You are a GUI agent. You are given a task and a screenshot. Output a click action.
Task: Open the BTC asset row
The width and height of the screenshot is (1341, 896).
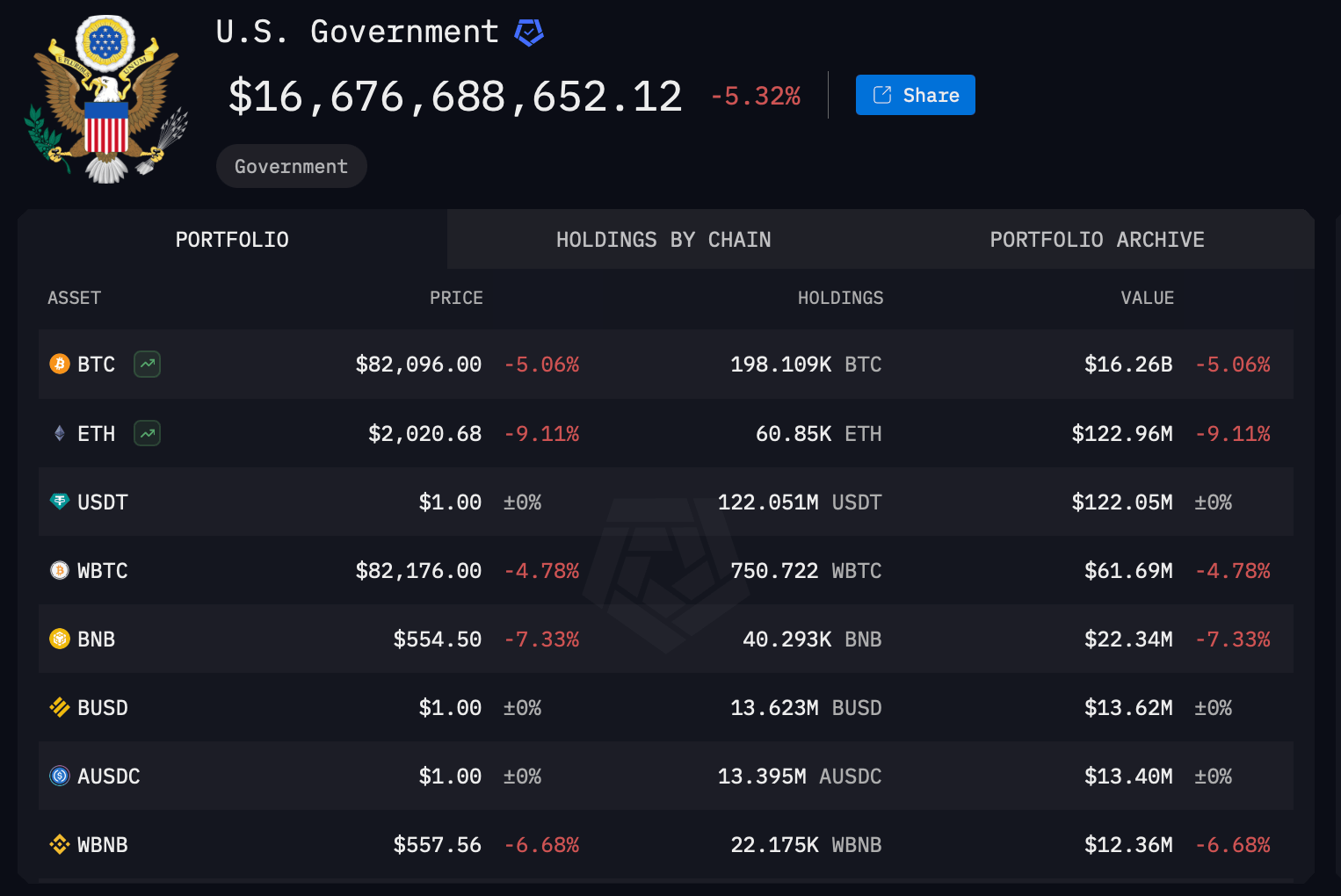pyautogui.click(x=665, y=364)
